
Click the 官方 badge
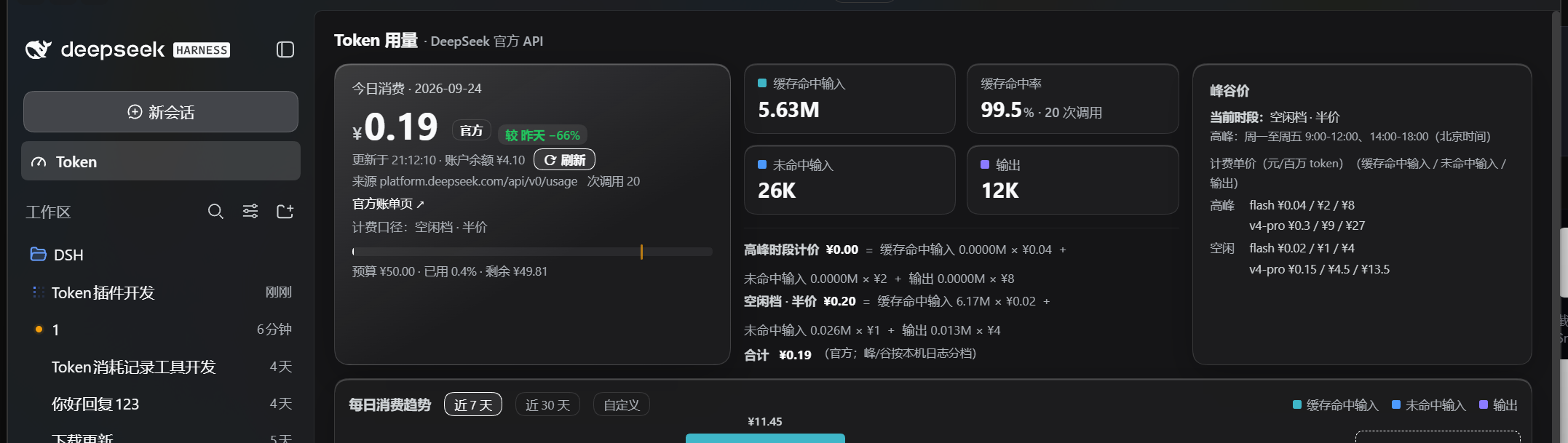(472, 130)
